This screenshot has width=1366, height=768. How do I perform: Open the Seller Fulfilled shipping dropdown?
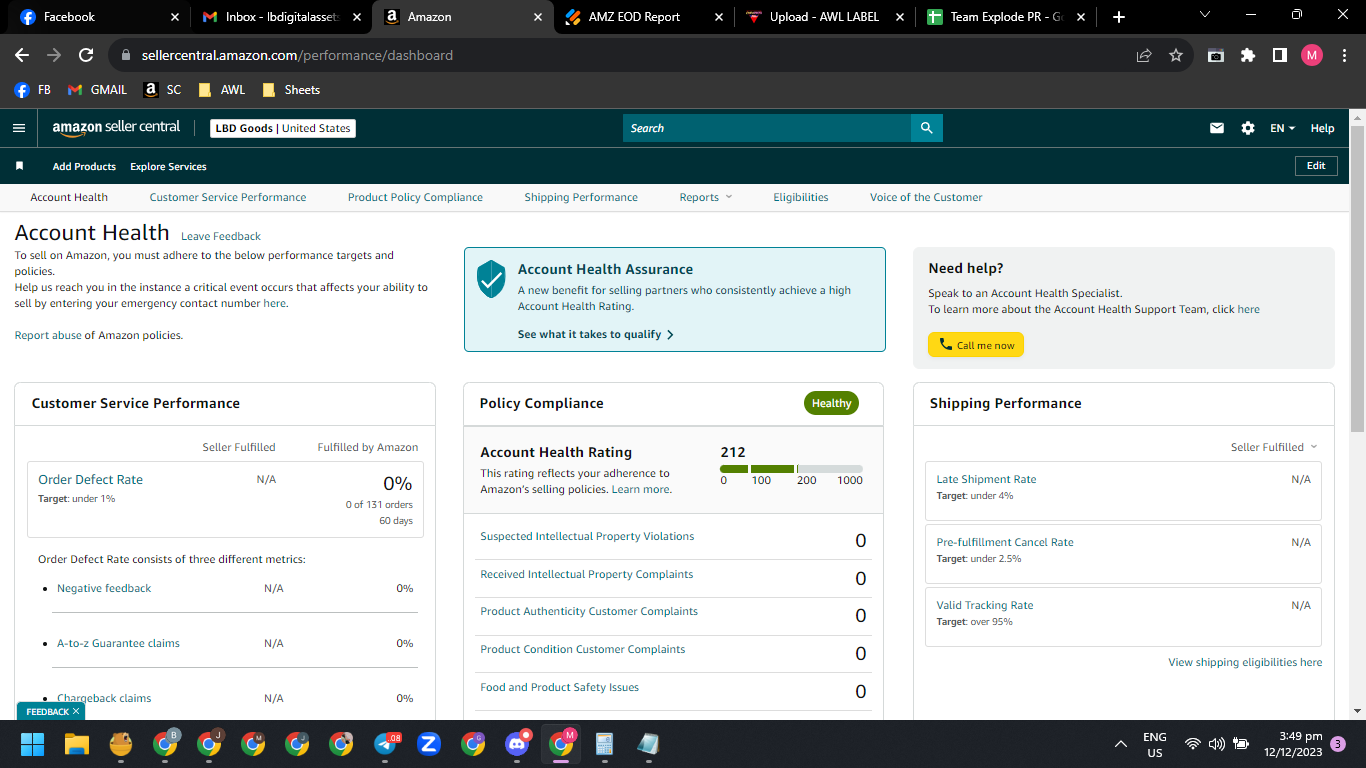[x=1274, y=447]
